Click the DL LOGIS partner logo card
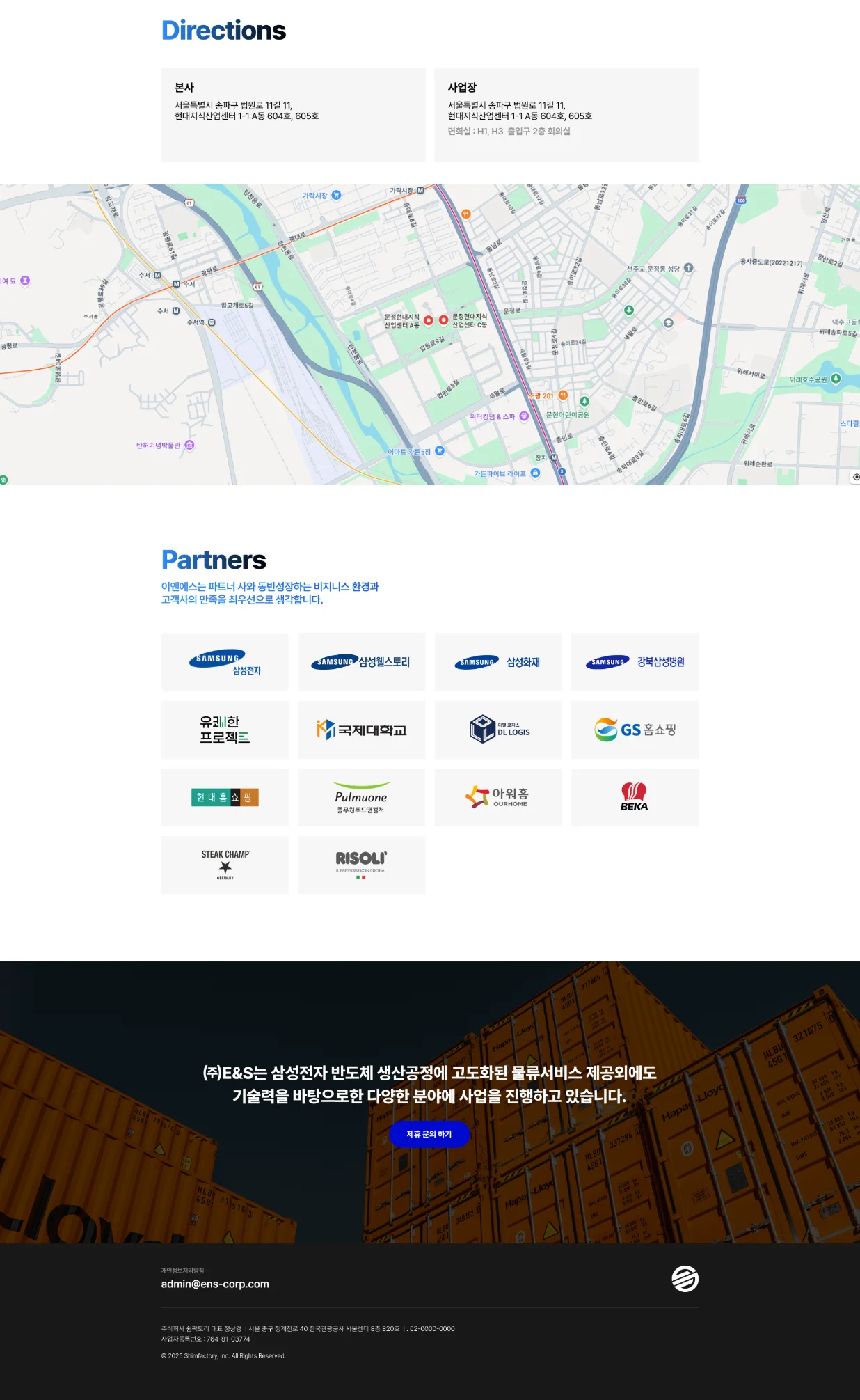 click(x=498, y=730)
